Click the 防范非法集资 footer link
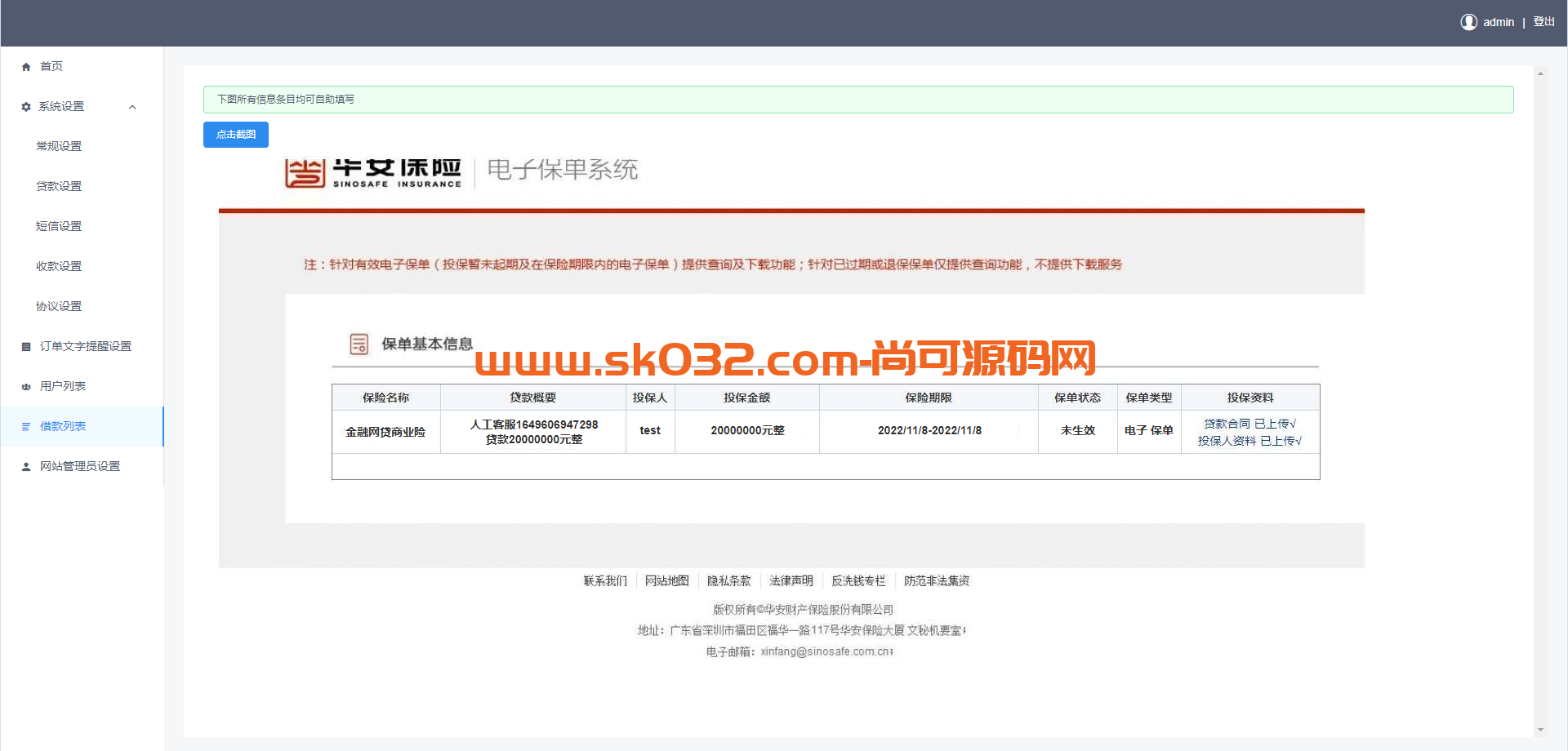 point(937,581)
